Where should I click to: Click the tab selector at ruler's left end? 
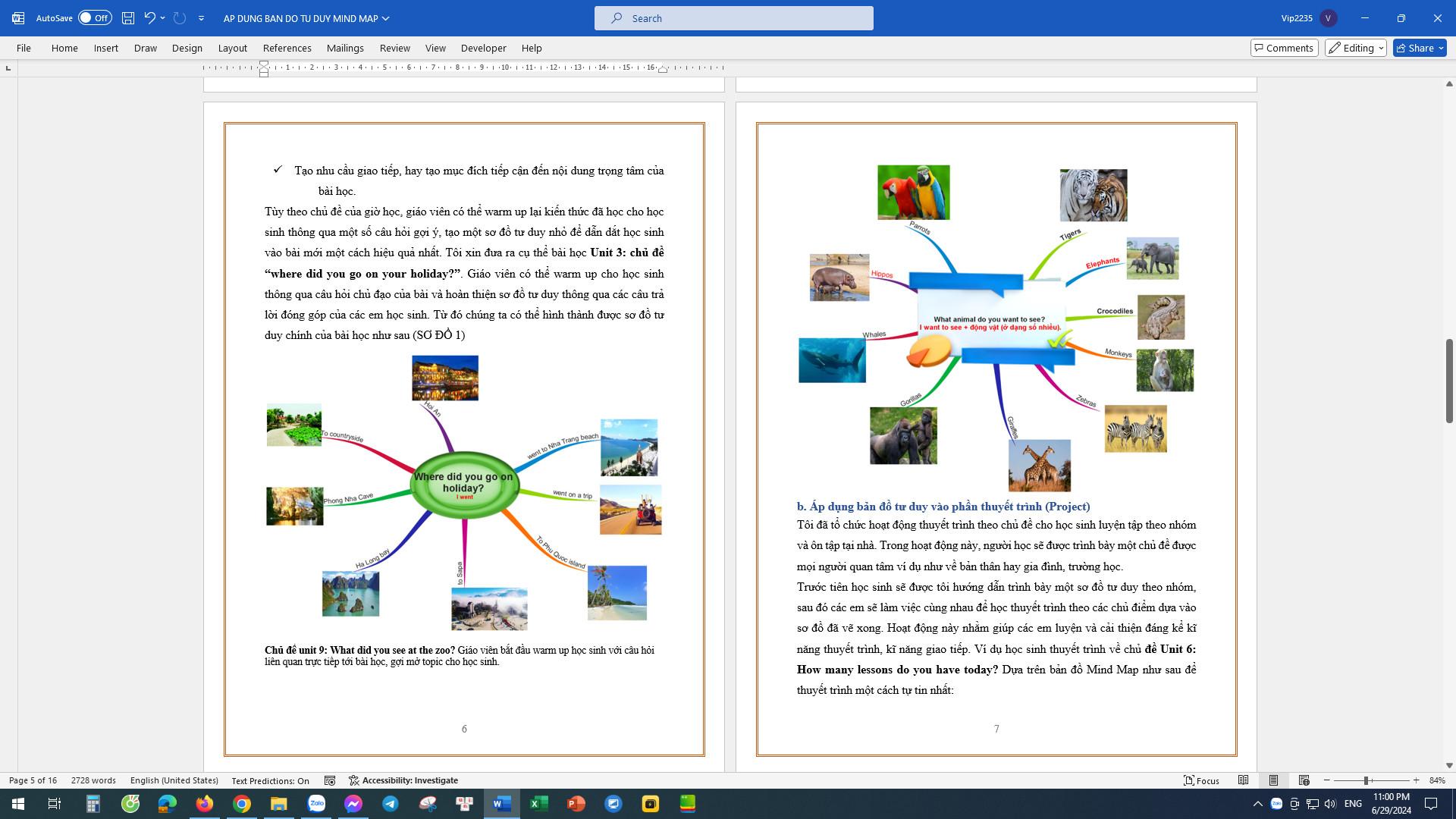coord(8,68)
